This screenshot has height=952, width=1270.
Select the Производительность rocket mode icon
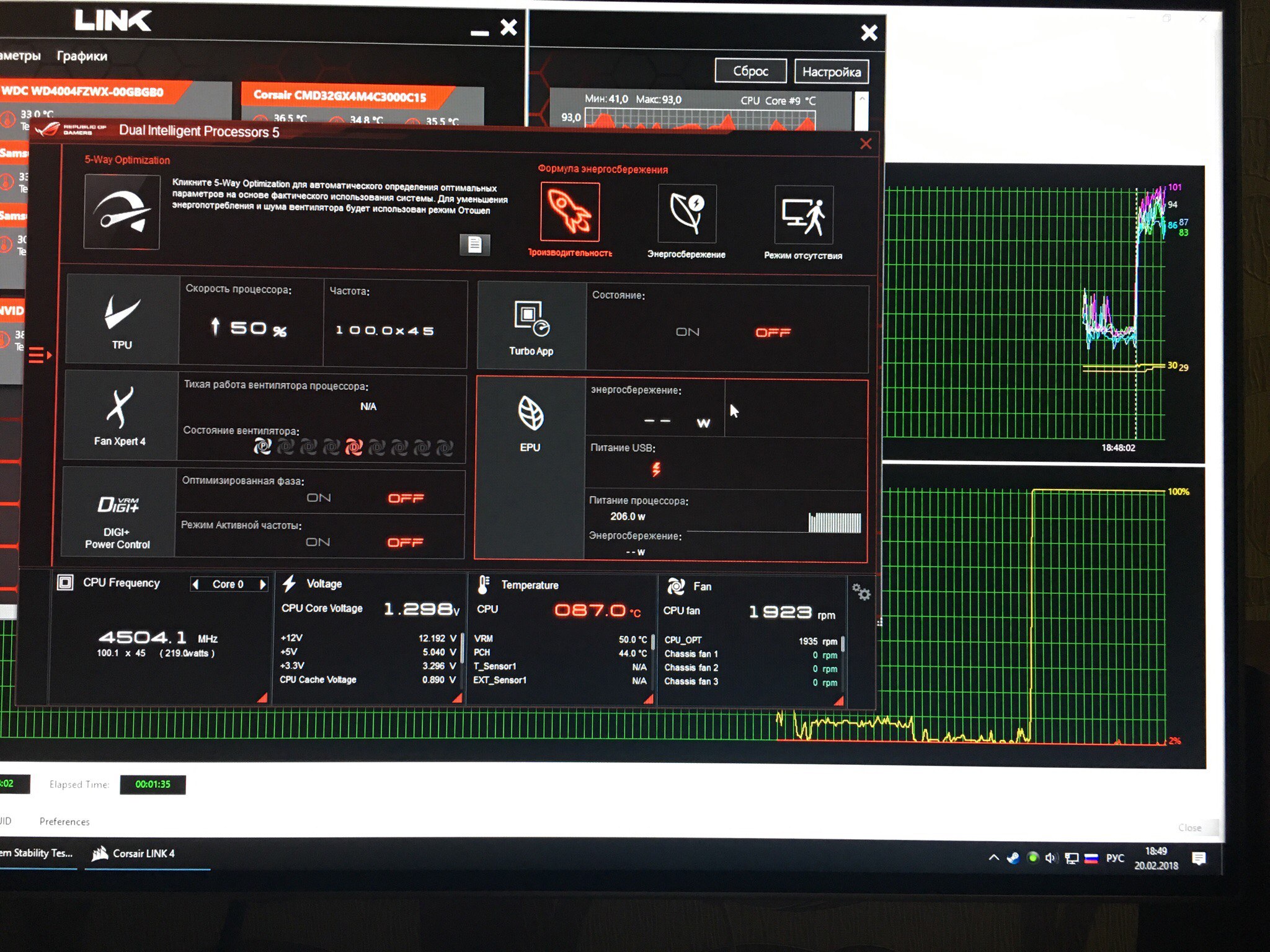coord(570,212)
